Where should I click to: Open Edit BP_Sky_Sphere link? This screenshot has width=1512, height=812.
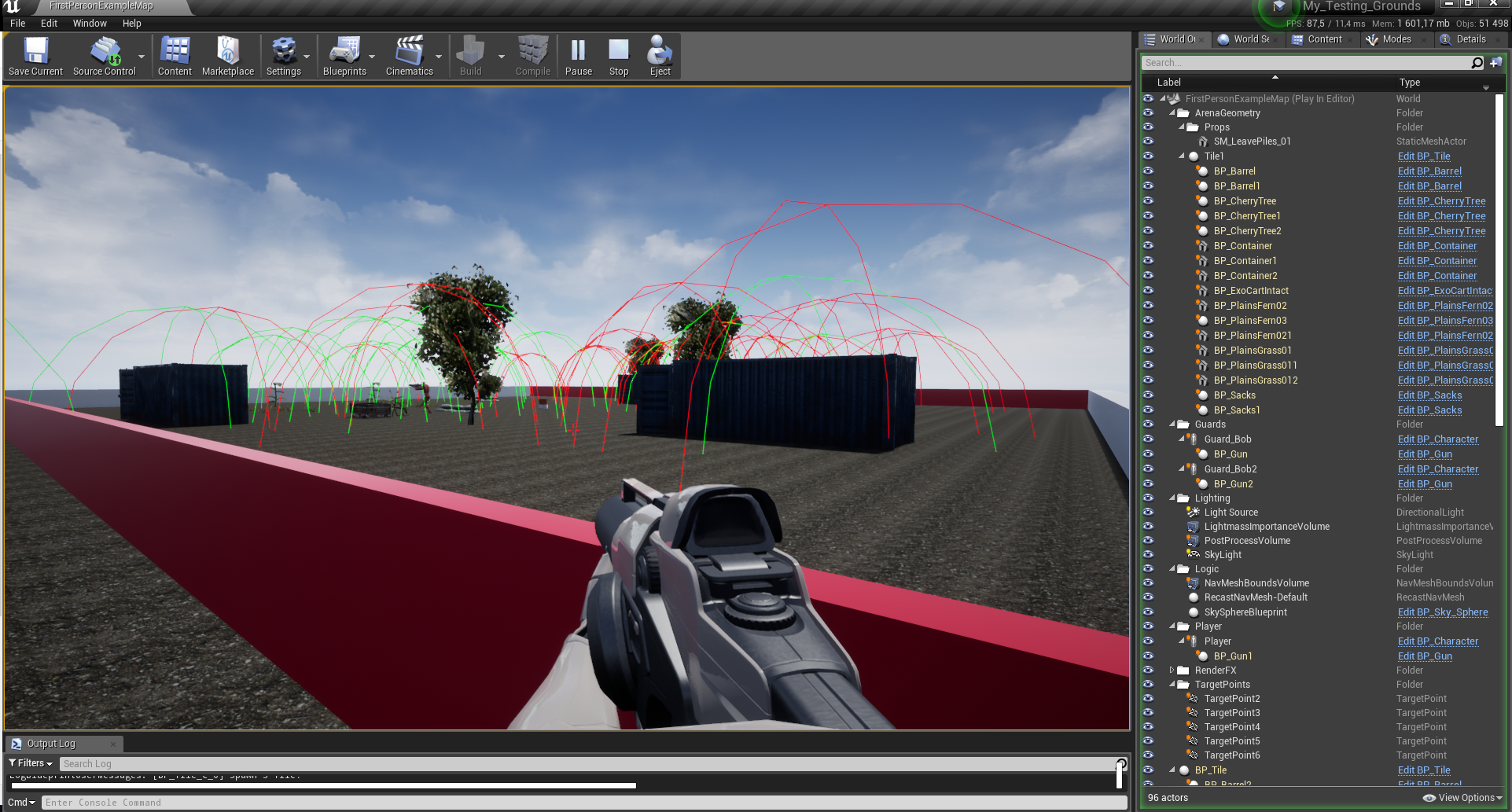[x=1443, y=612]
